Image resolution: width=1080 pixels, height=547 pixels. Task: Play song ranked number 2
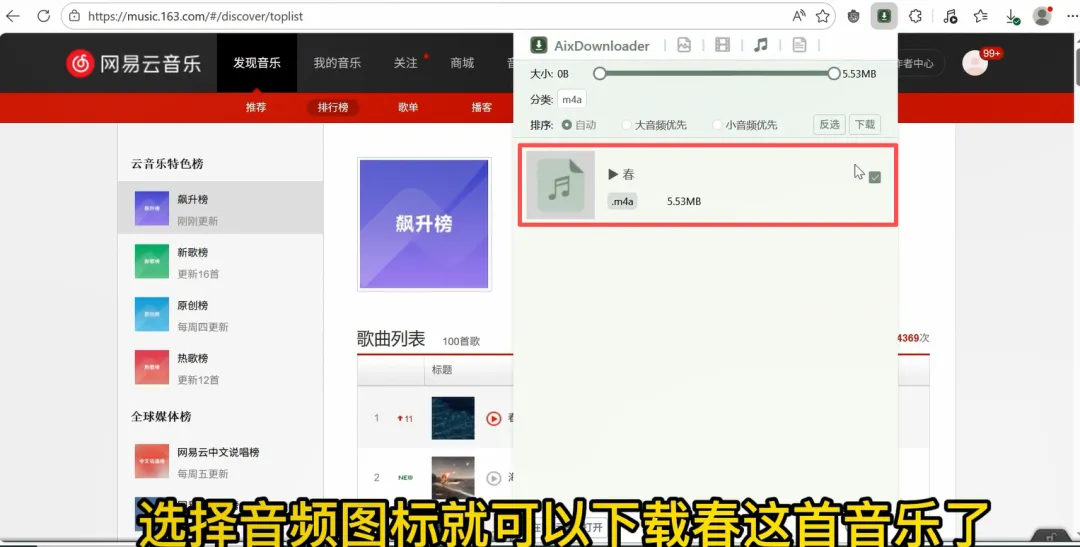click(493, 477)
